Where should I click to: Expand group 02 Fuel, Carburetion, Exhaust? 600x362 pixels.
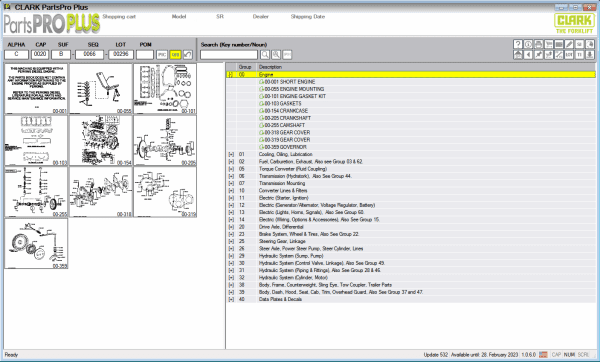pos(231,161)
